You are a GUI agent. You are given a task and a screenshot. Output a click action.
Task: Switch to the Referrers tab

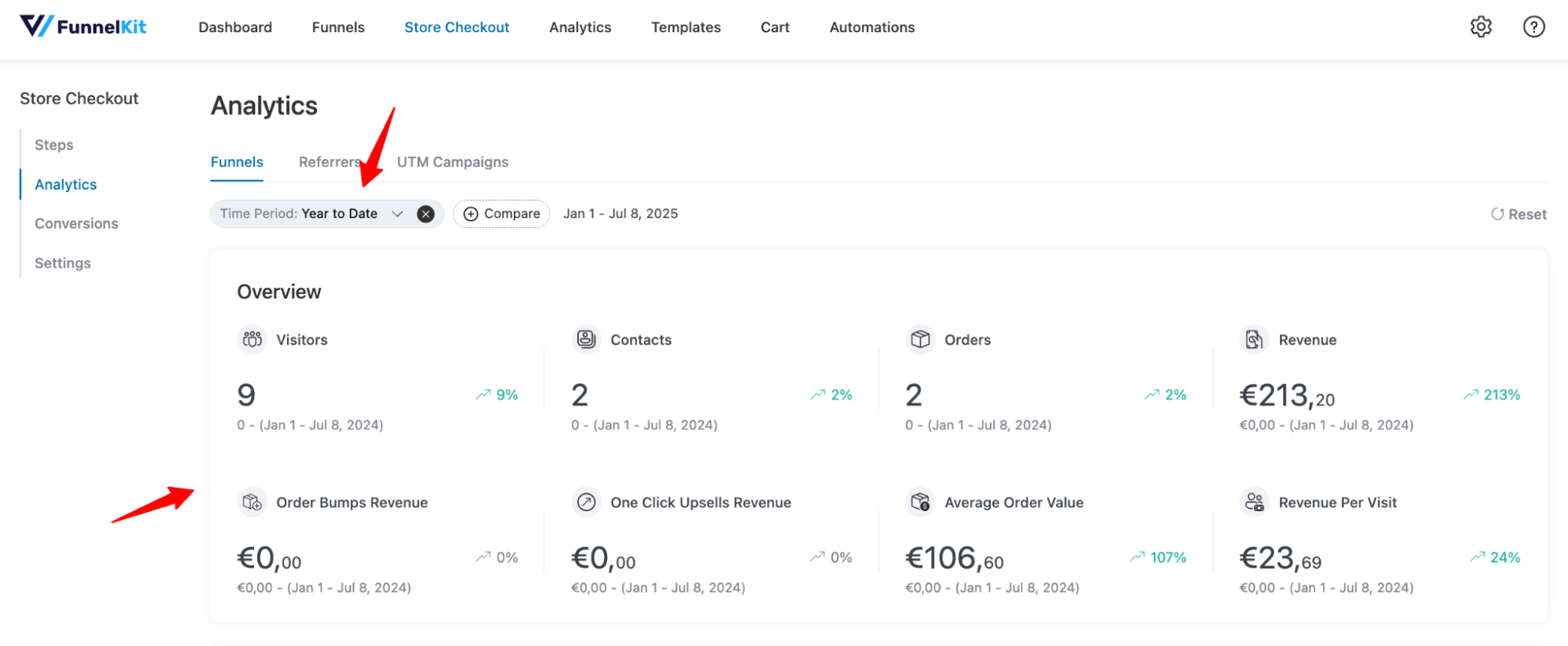coord(330,162)
